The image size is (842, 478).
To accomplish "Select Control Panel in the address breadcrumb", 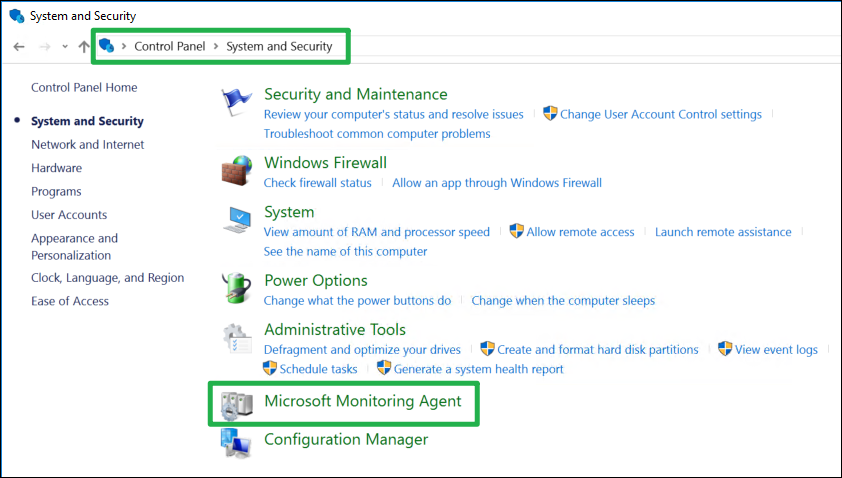I will click(170, 46).
